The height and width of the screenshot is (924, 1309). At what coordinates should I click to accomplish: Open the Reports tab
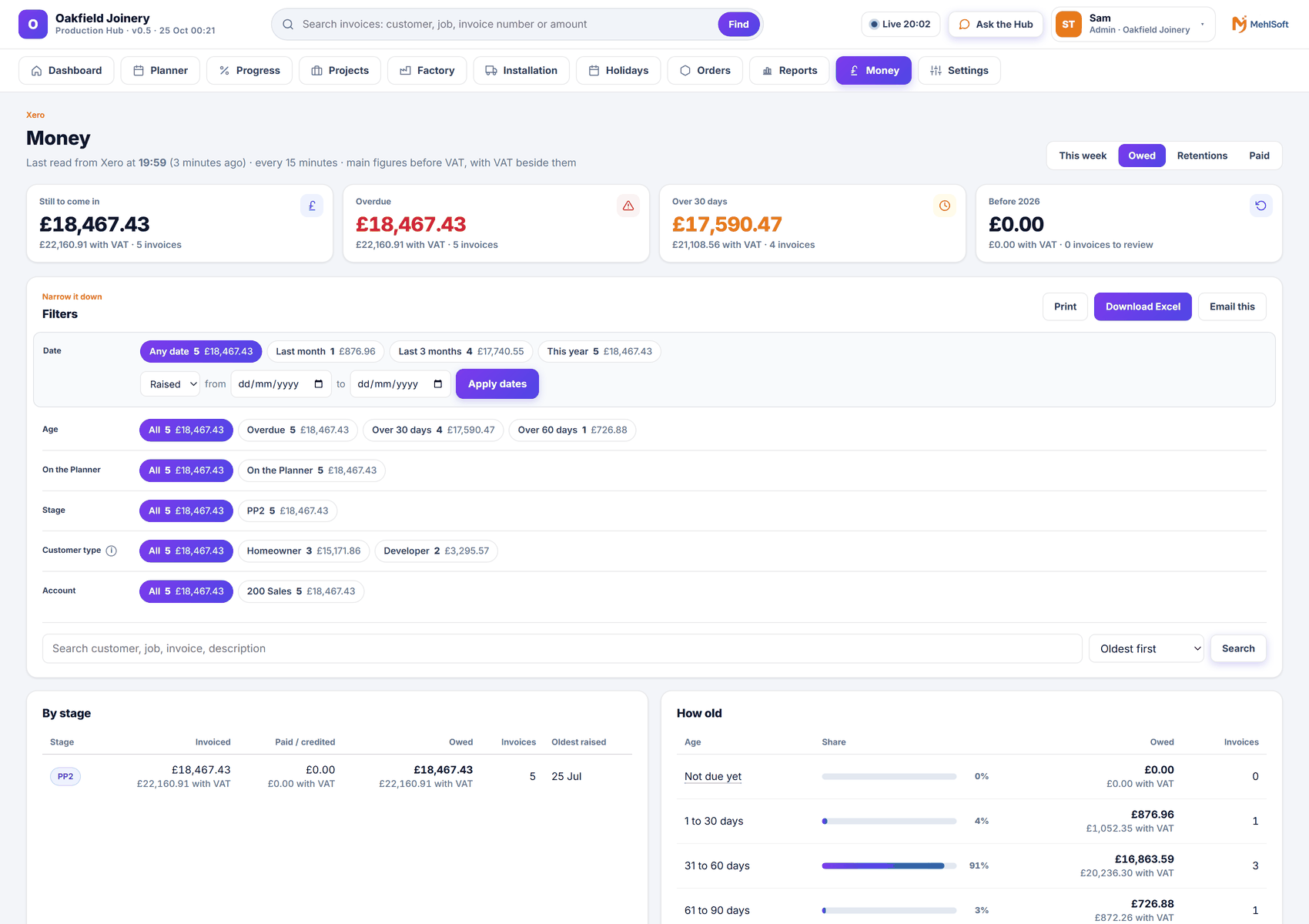point(789,71)
